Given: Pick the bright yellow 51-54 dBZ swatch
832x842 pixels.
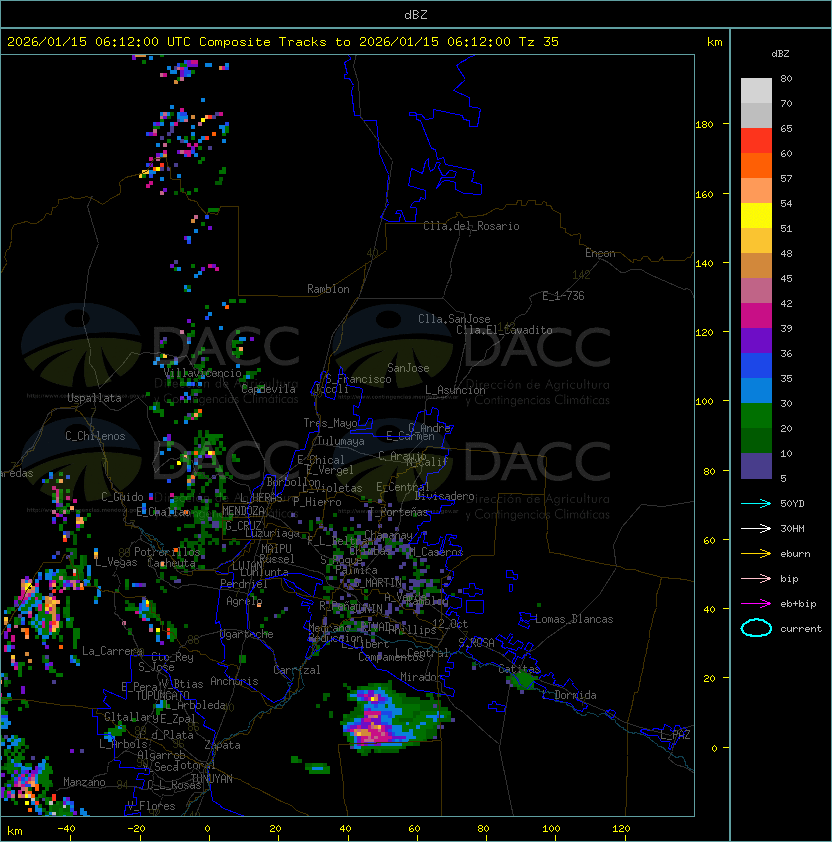Looking at the screenshot, I should (756, 216).
